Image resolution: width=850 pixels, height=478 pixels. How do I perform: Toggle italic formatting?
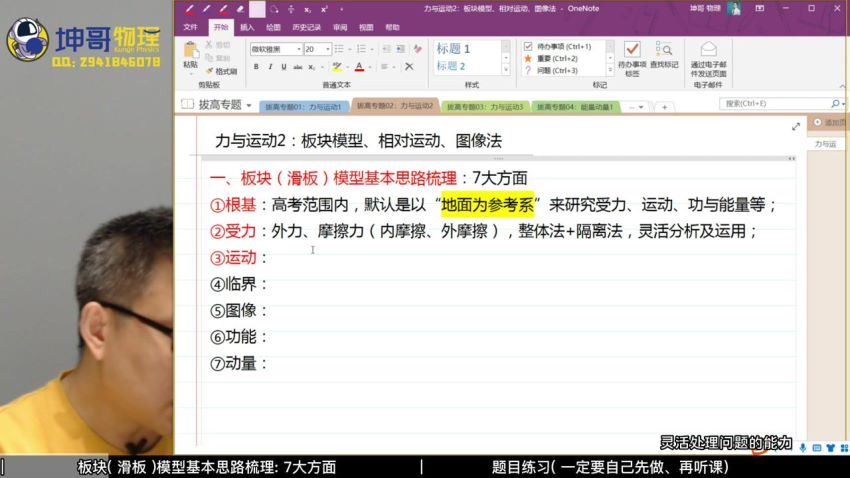coord(270,67)
